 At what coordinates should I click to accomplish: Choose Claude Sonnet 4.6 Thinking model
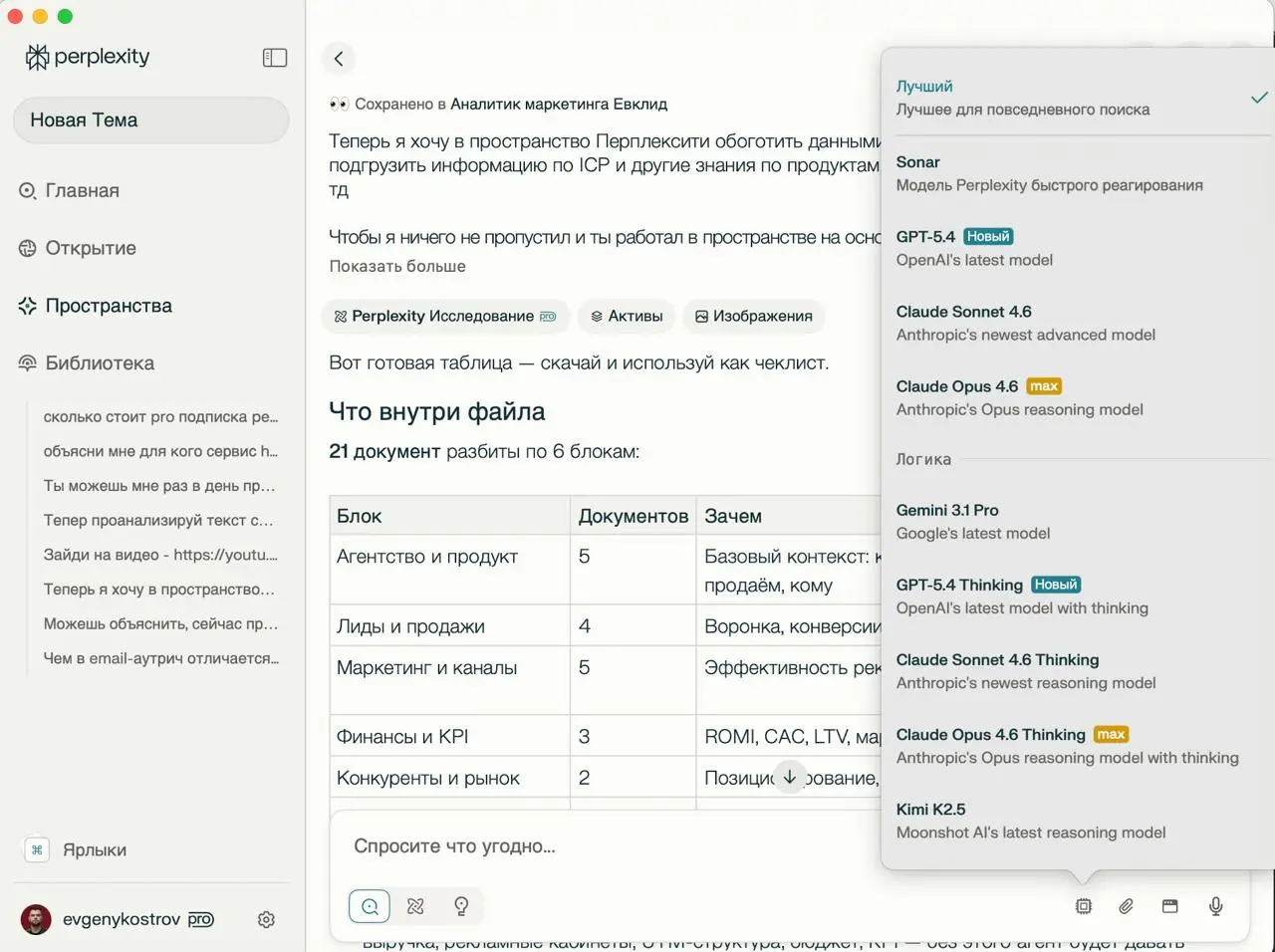[1081, 670]
